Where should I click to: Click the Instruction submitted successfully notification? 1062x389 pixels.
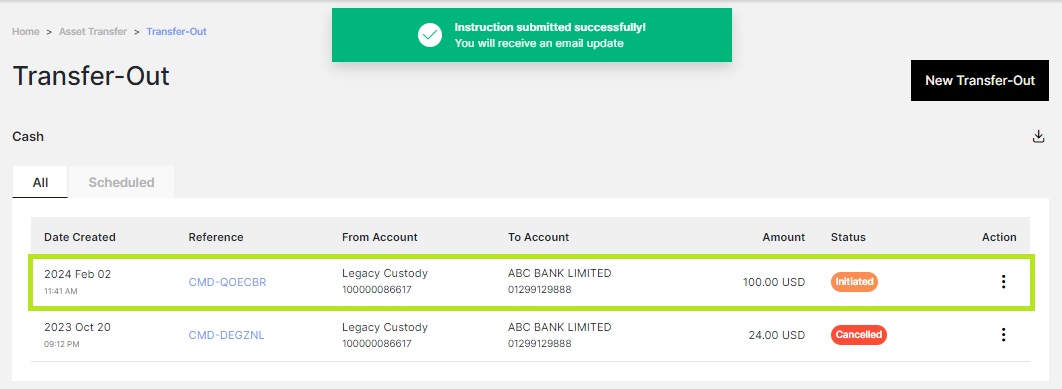pyautogui.click(x=532, y=35)
